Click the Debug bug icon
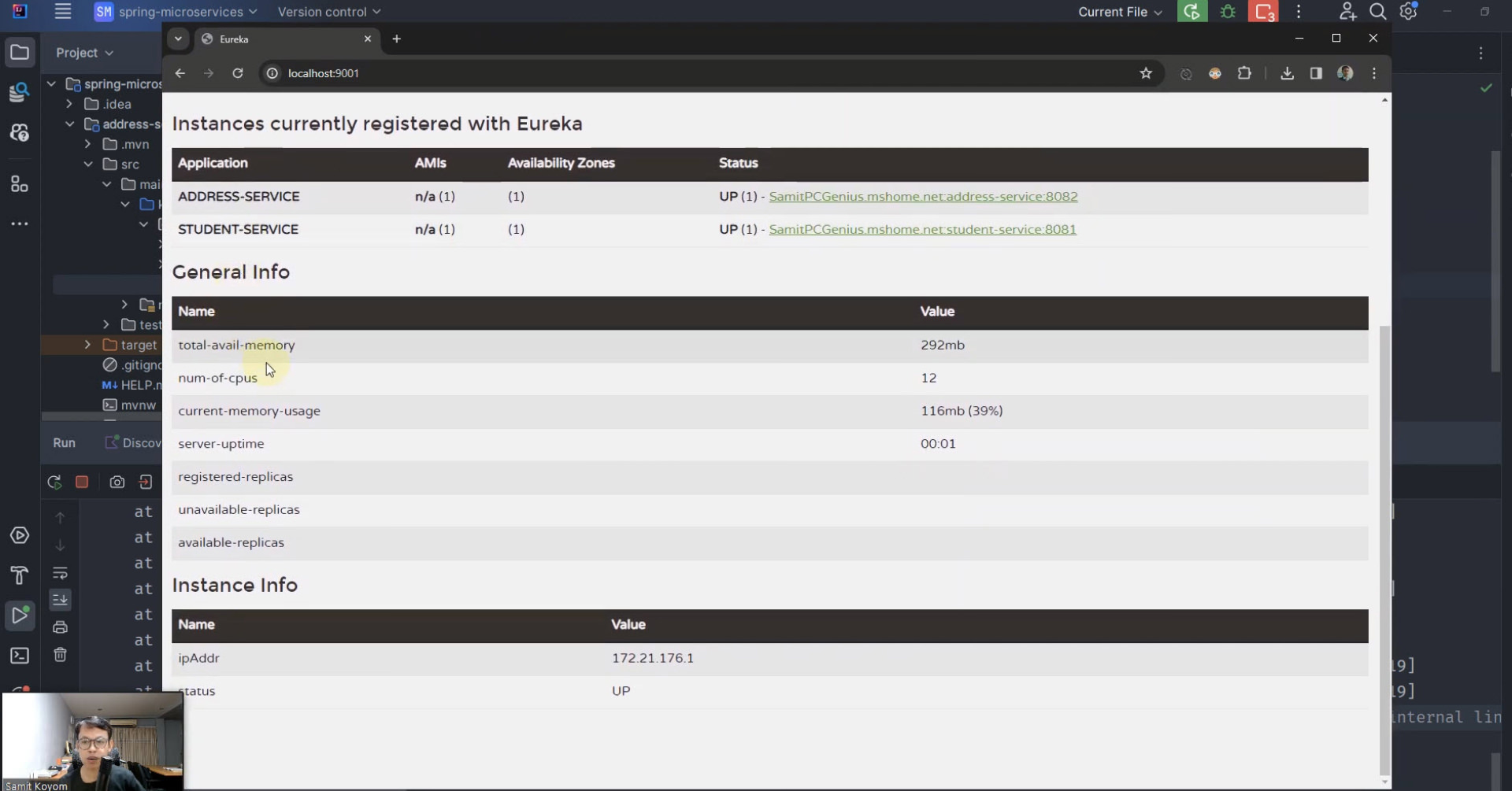 click(x=1228, y=12)
